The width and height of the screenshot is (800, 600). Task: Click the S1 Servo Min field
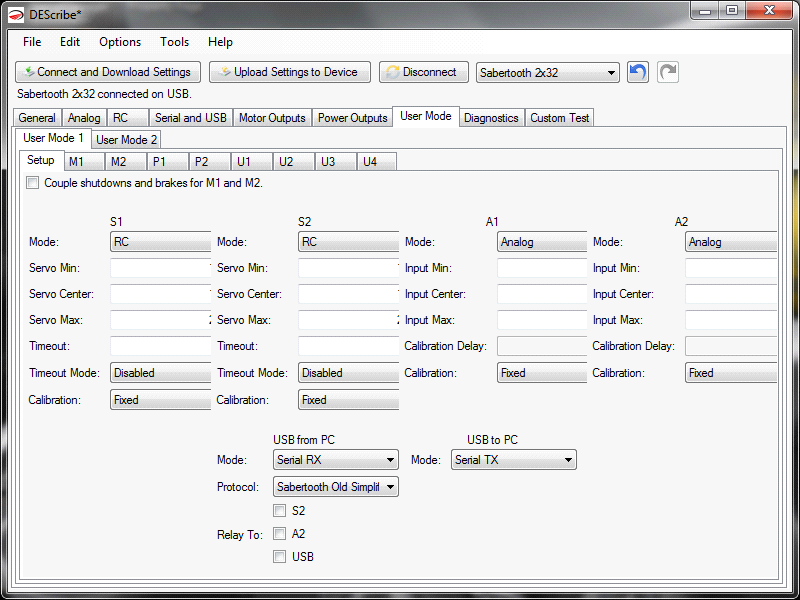point(160,268)
